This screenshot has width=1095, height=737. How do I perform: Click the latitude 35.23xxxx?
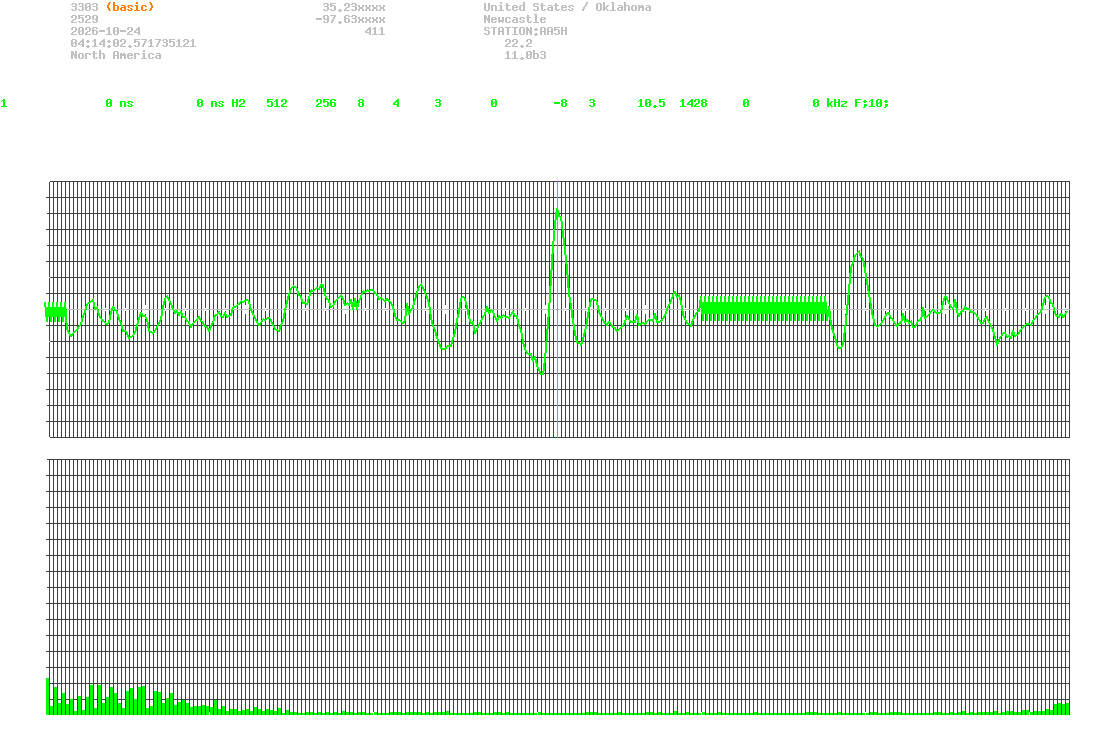pyautogui.click(x=354, y=7)
